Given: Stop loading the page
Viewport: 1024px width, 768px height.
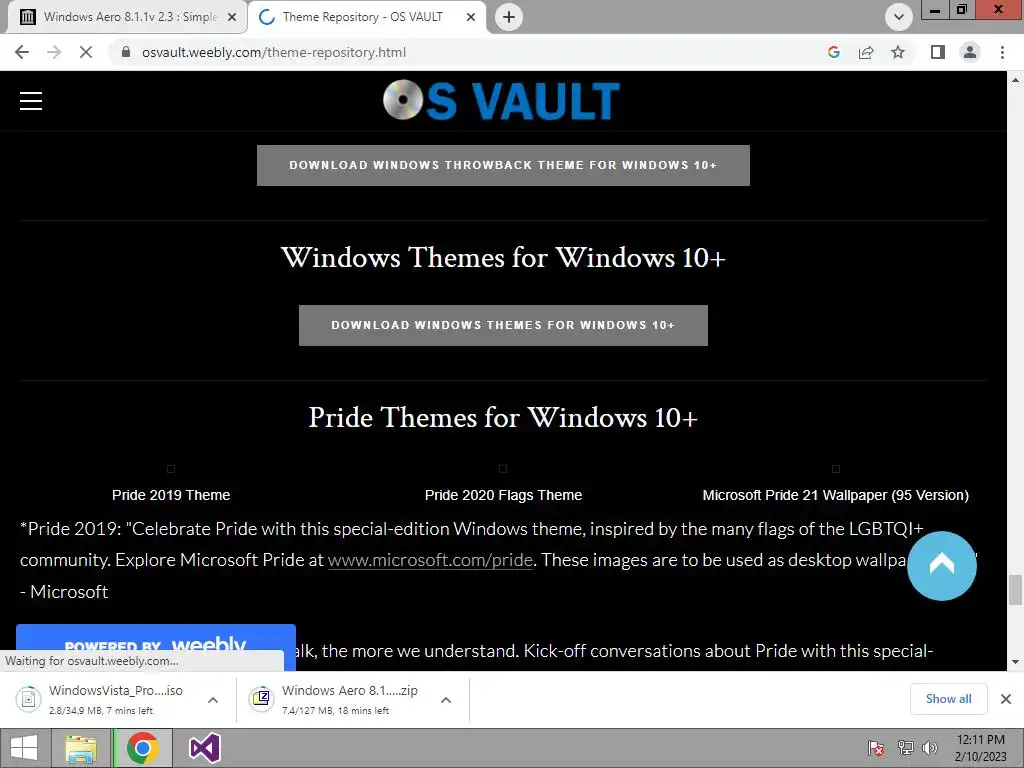Looking at the screenshot, I should pos(86,52).
